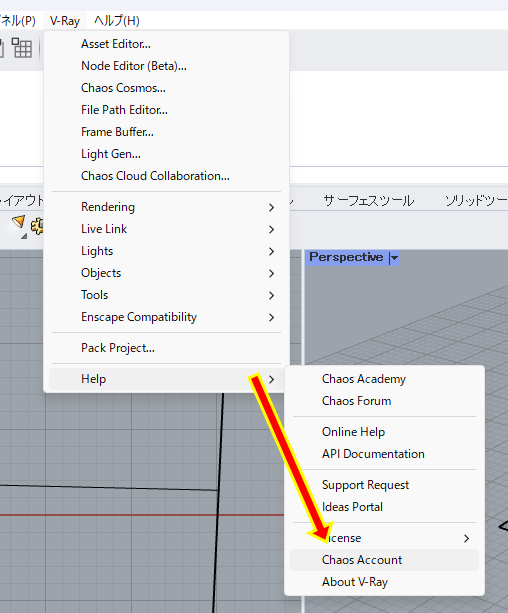Image resolution: width=508 pixels, height=613 pixels.
Task: Expand the Rendering submenu
Action: 166,207
